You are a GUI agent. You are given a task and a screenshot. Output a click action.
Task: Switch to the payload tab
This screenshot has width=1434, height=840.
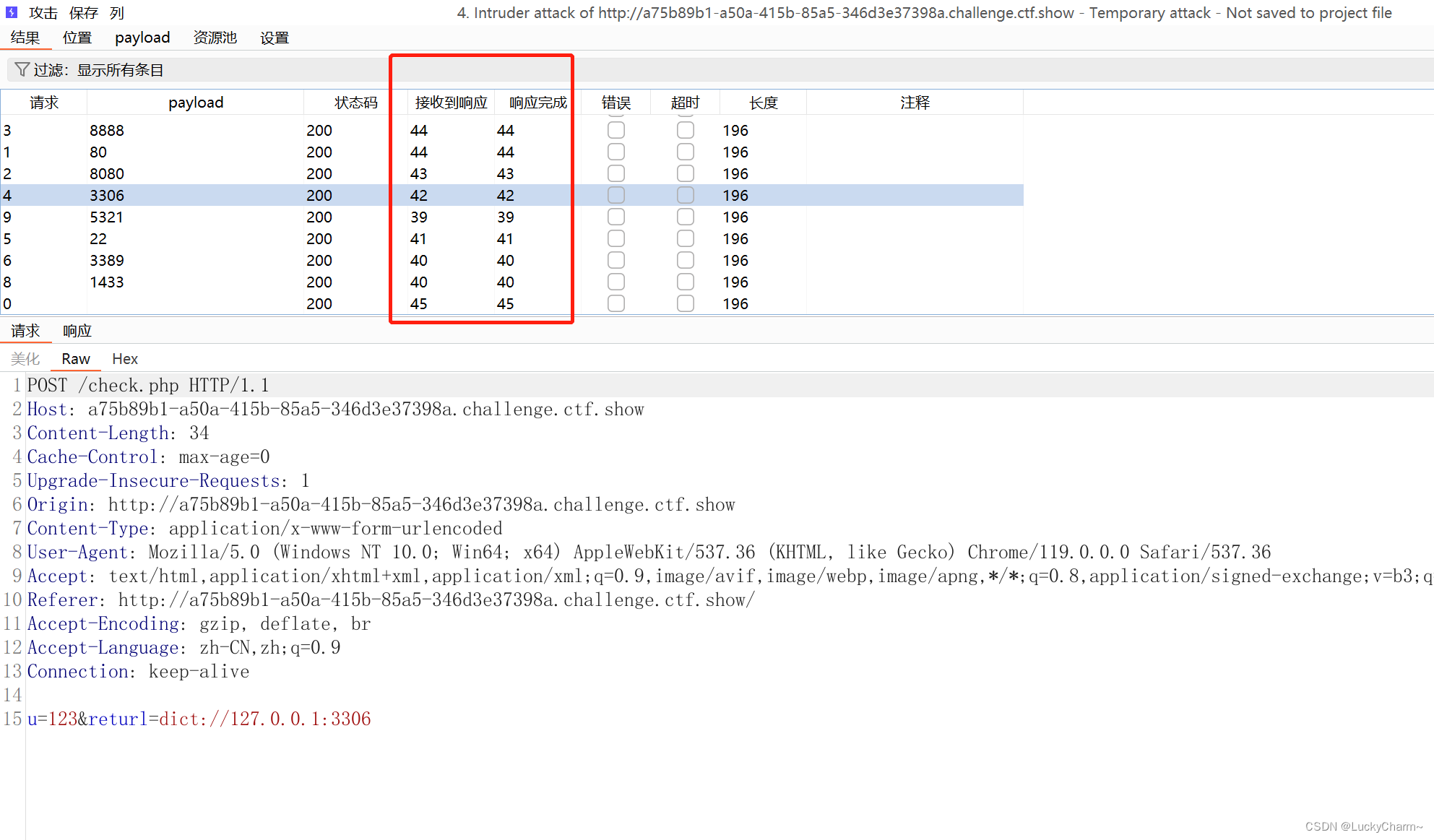click(x=142, y=38)
